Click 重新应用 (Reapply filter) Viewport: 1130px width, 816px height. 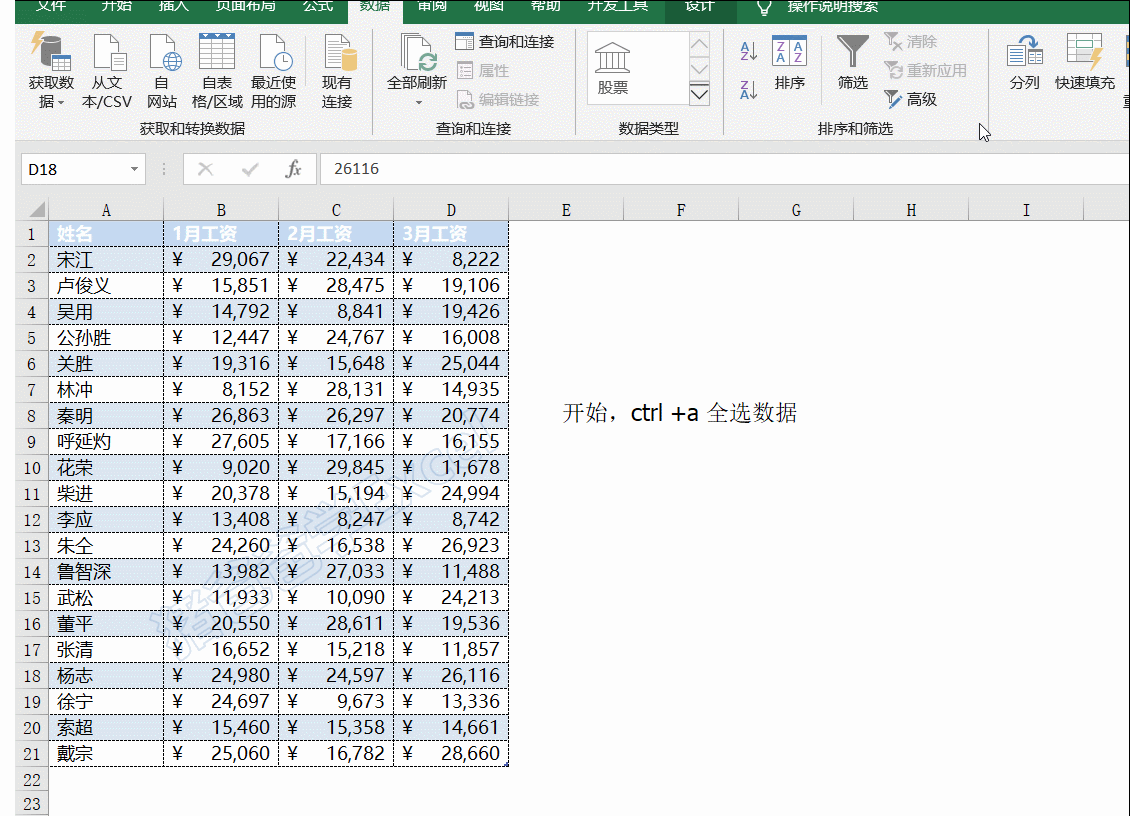(925, 71)
